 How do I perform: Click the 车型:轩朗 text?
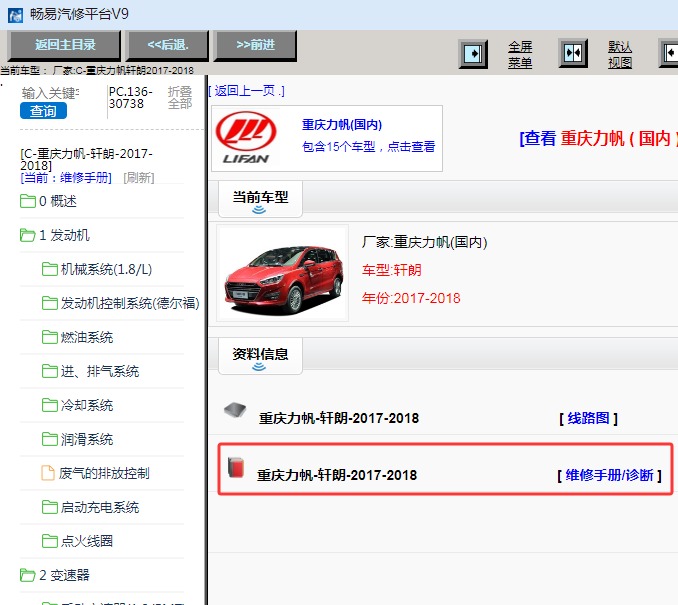(x=392, y=270)
